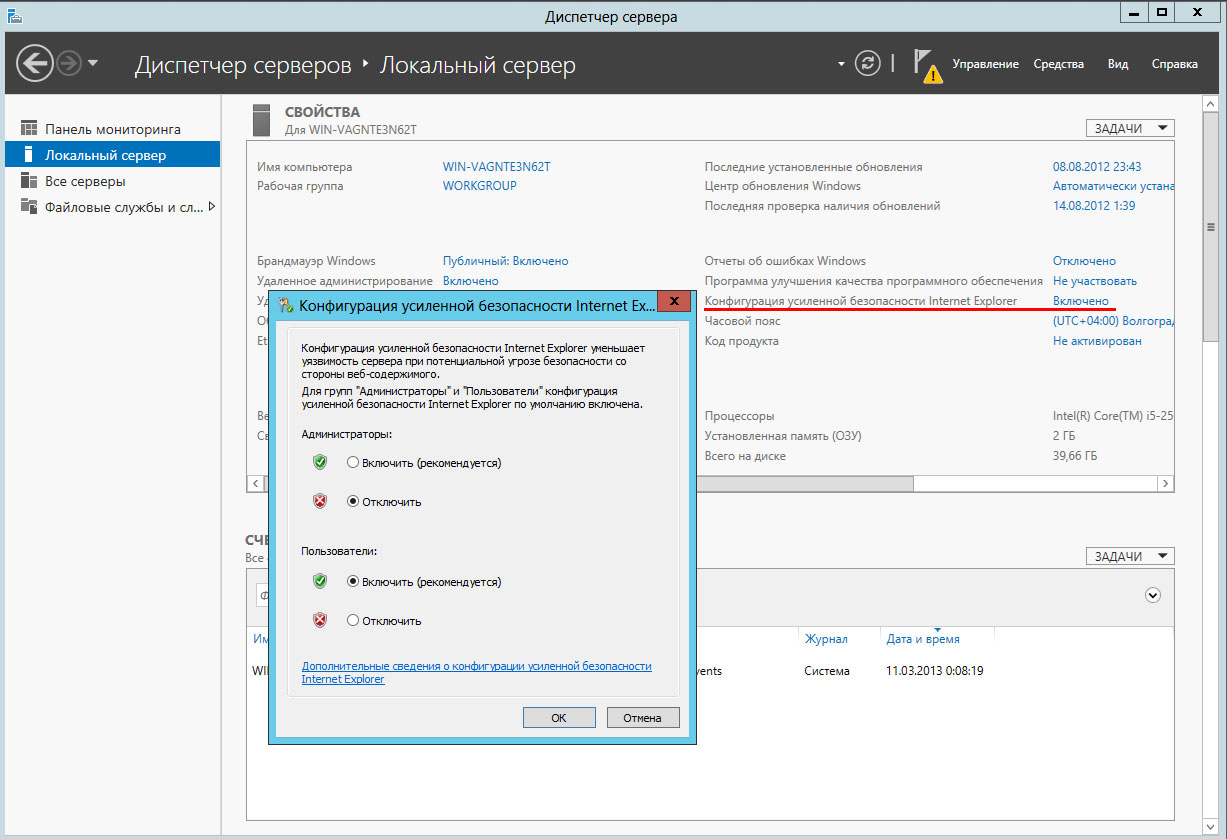The height and width of the screenshot is (839, 1227).
Task: Open the Управление menu
Action: click(985, 64)
